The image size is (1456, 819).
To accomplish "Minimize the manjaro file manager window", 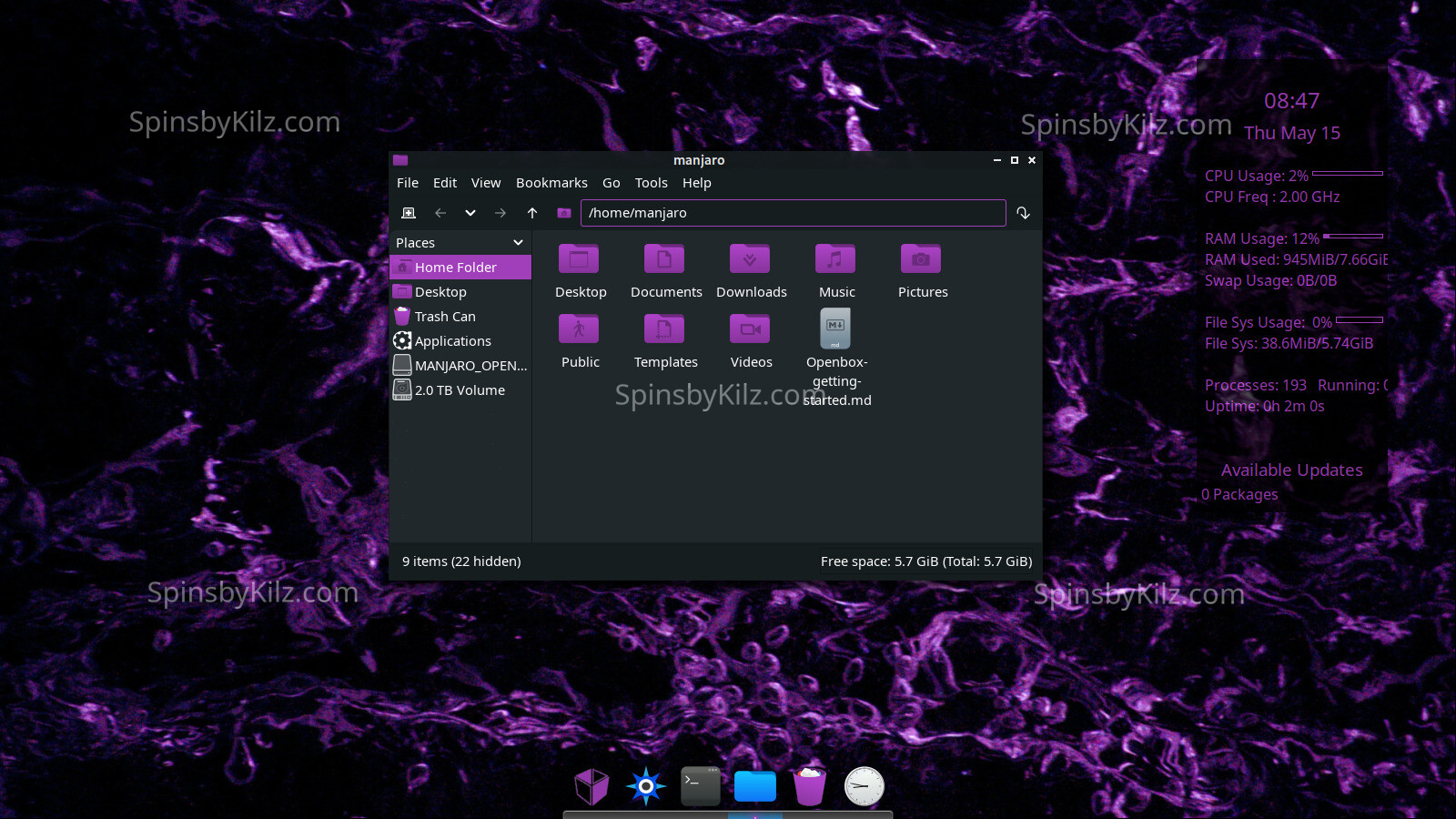I will coord(997,160).
